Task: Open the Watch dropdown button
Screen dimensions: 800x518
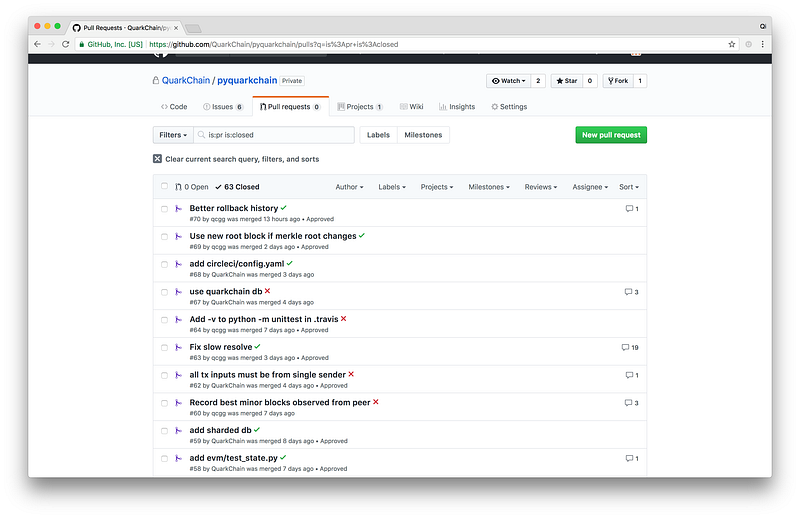Action: click(509, 81)
